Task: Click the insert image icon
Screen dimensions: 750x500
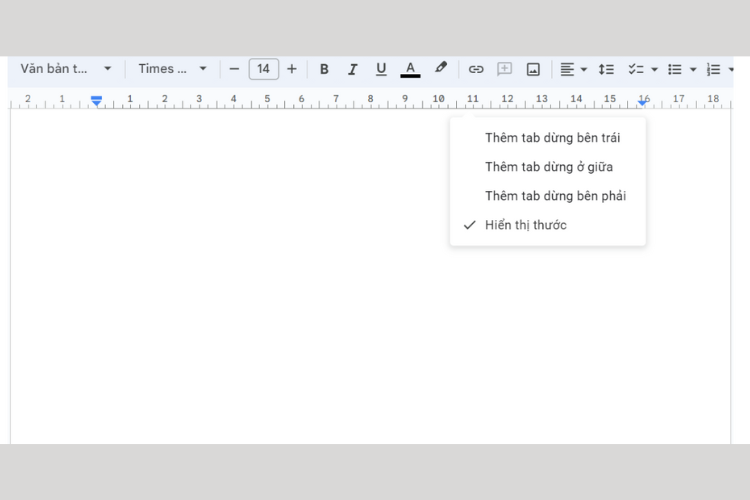Action: coord(533,69)
